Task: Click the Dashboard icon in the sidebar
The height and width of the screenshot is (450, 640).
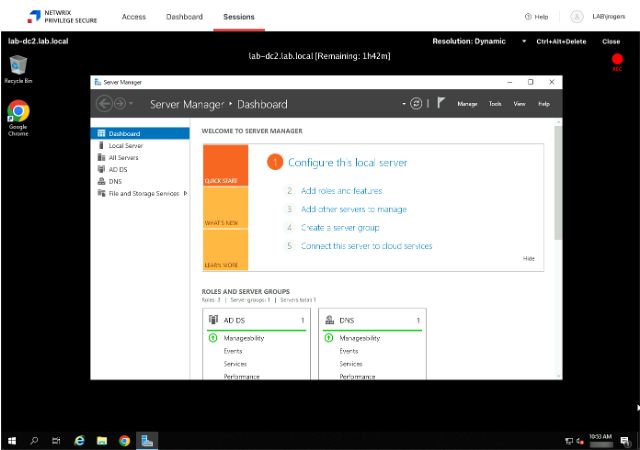Action: (102, 134)
